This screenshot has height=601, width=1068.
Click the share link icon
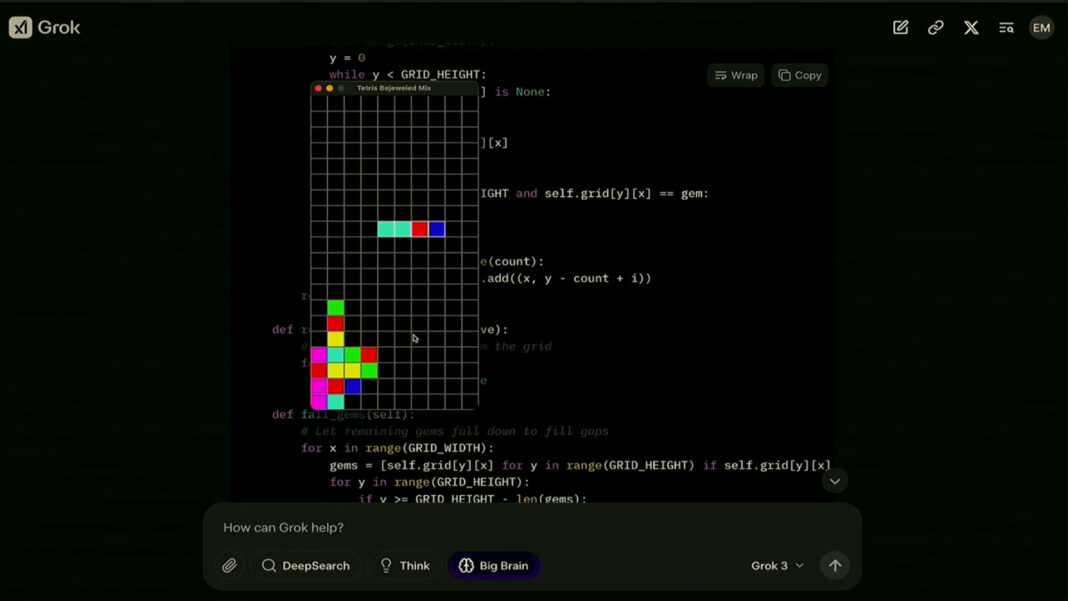point(935,28)
